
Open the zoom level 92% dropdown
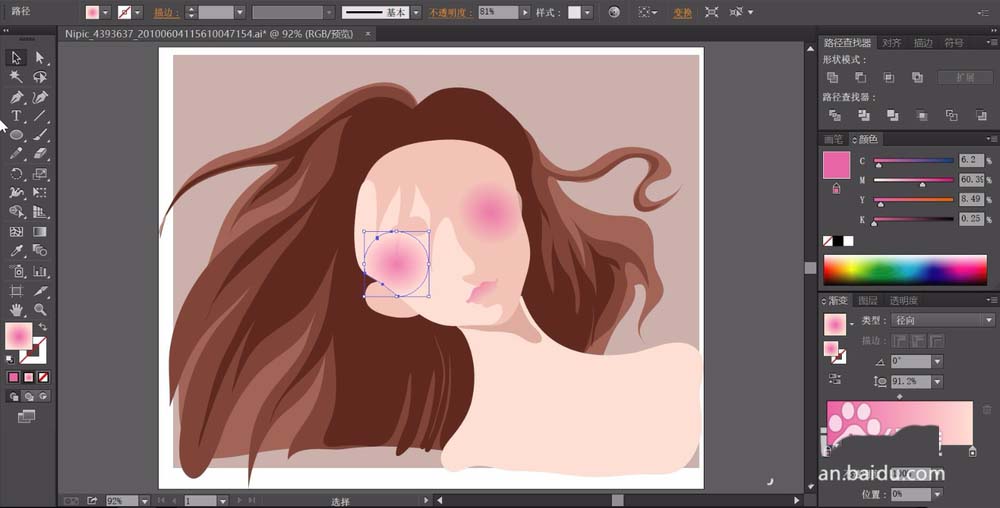(x=144, y=500)
